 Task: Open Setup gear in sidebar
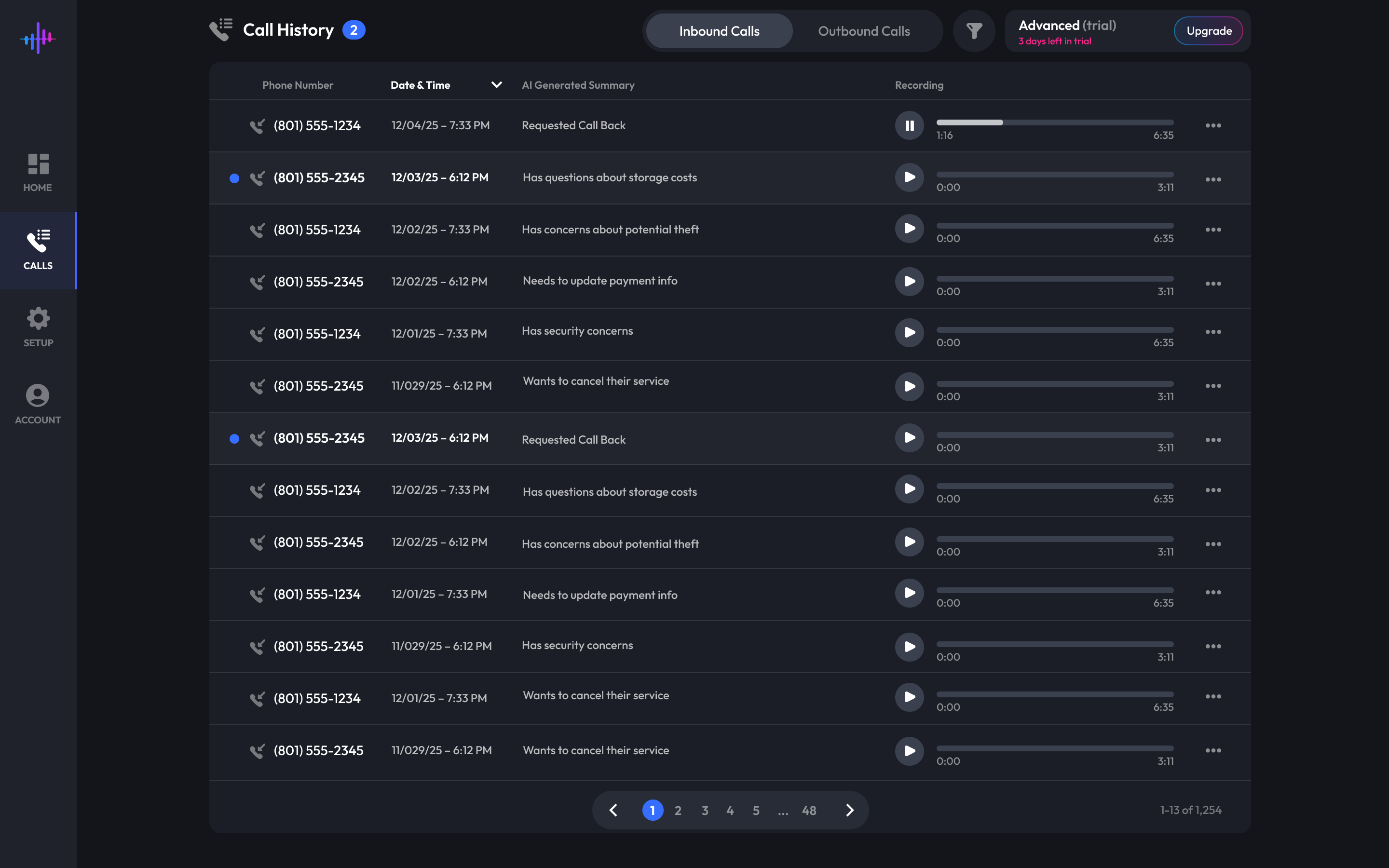(x=38, y=326)
